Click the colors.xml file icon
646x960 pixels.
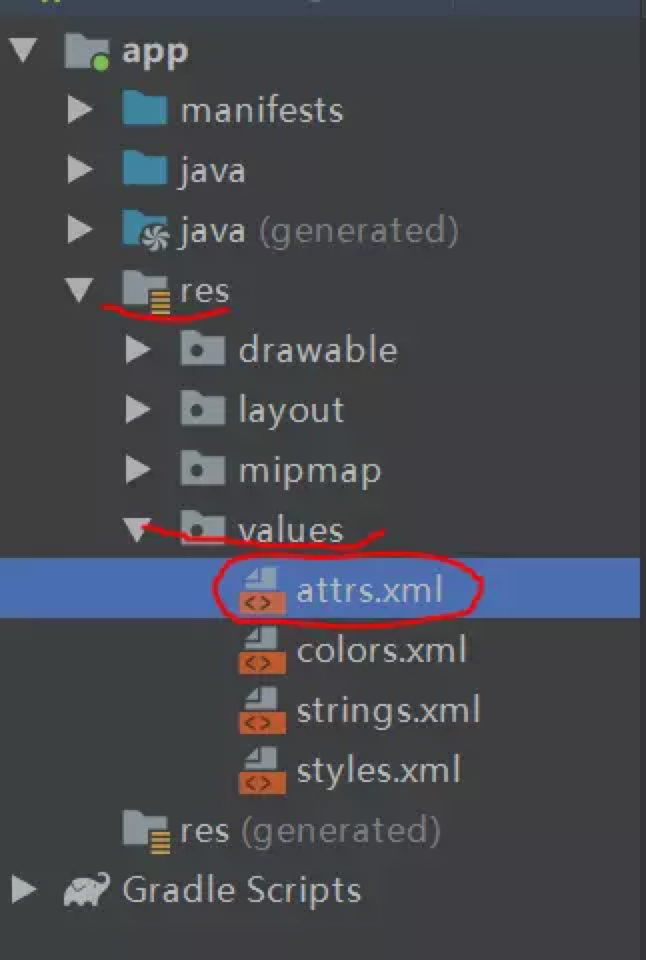(262, 650)
